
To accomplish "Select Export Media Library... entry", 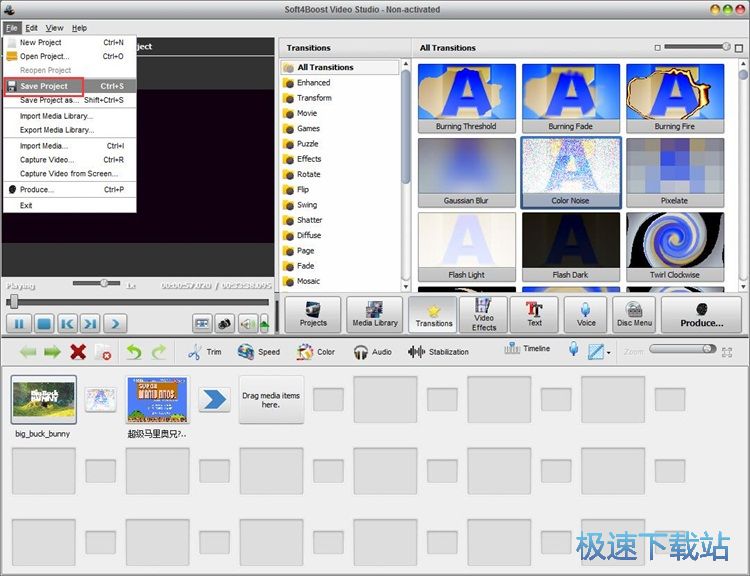I will pos(70,130).
